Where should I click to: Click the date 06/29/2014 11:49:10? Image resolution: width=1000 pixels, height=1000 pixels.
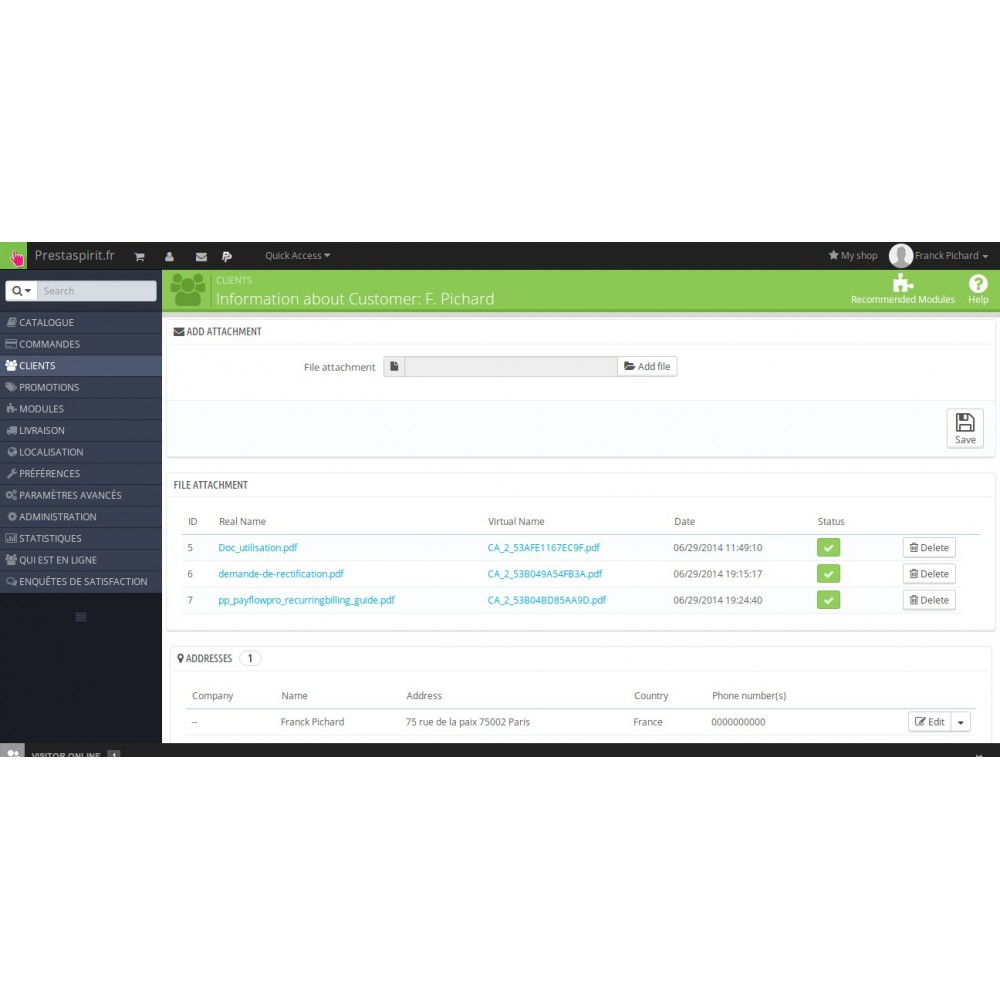click(x=717, y=548)
